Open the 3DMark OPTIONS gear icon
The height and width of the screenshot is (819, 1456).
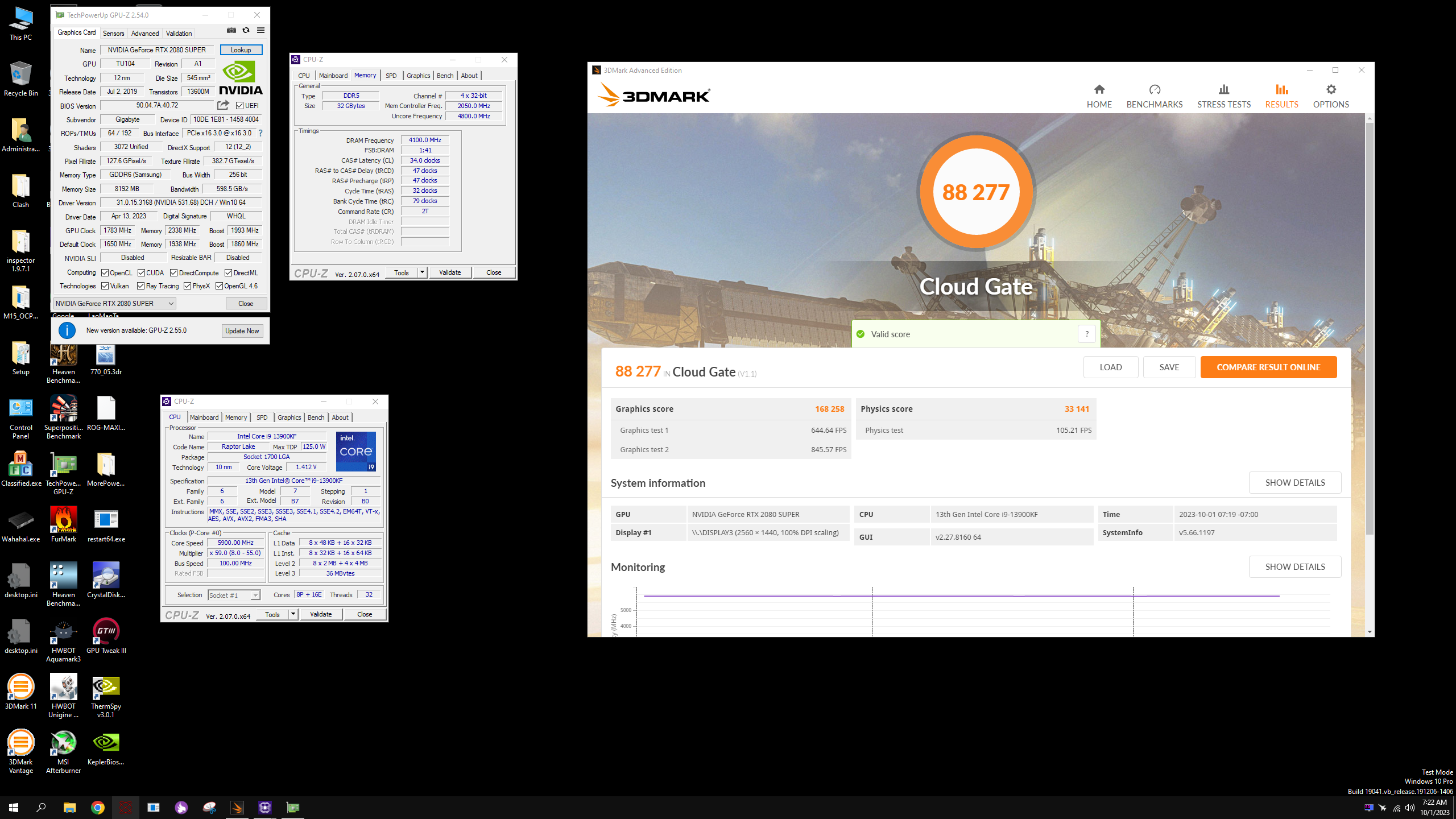(1331, 90)
